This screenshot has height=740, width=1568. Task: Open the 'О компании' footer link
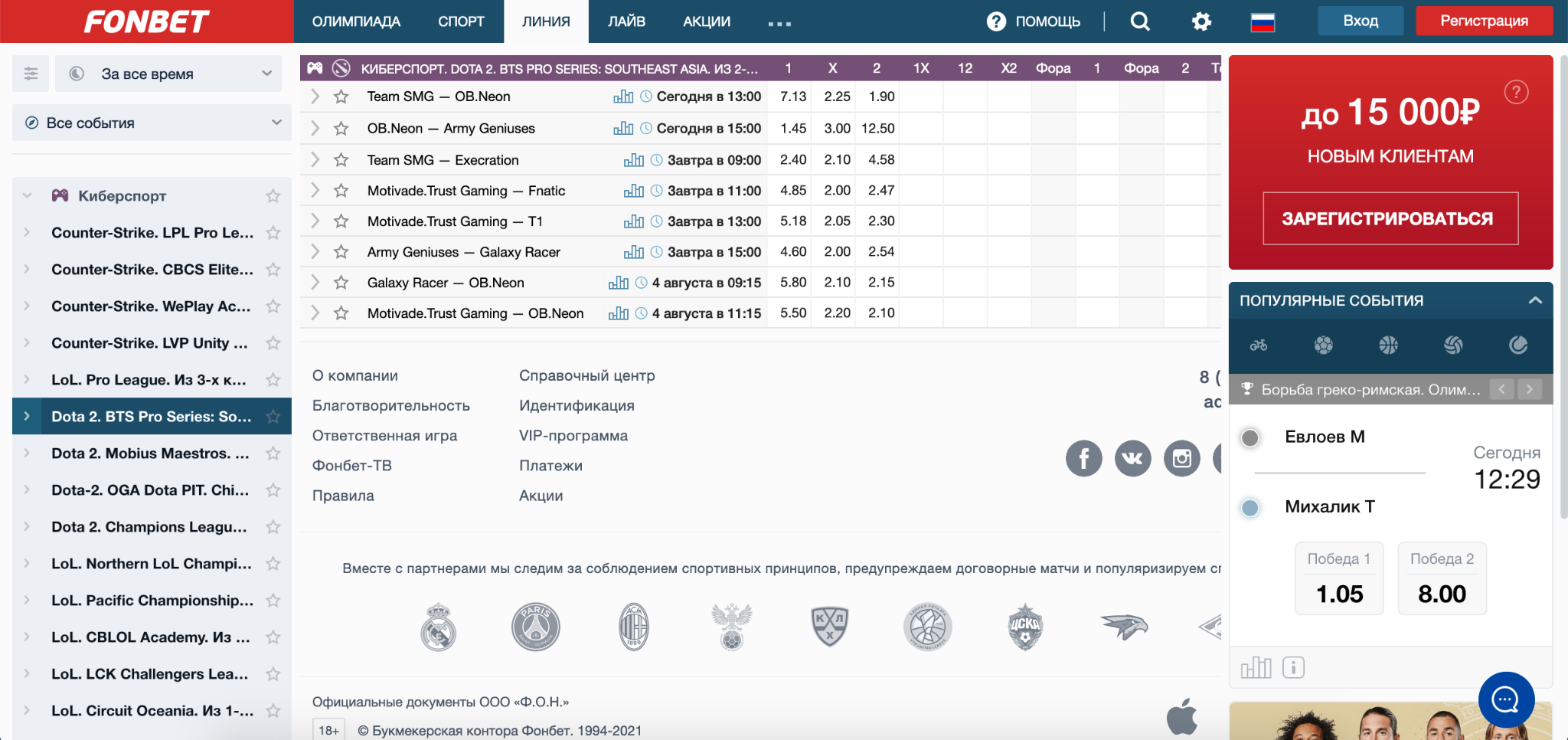(x=354, y=375)
